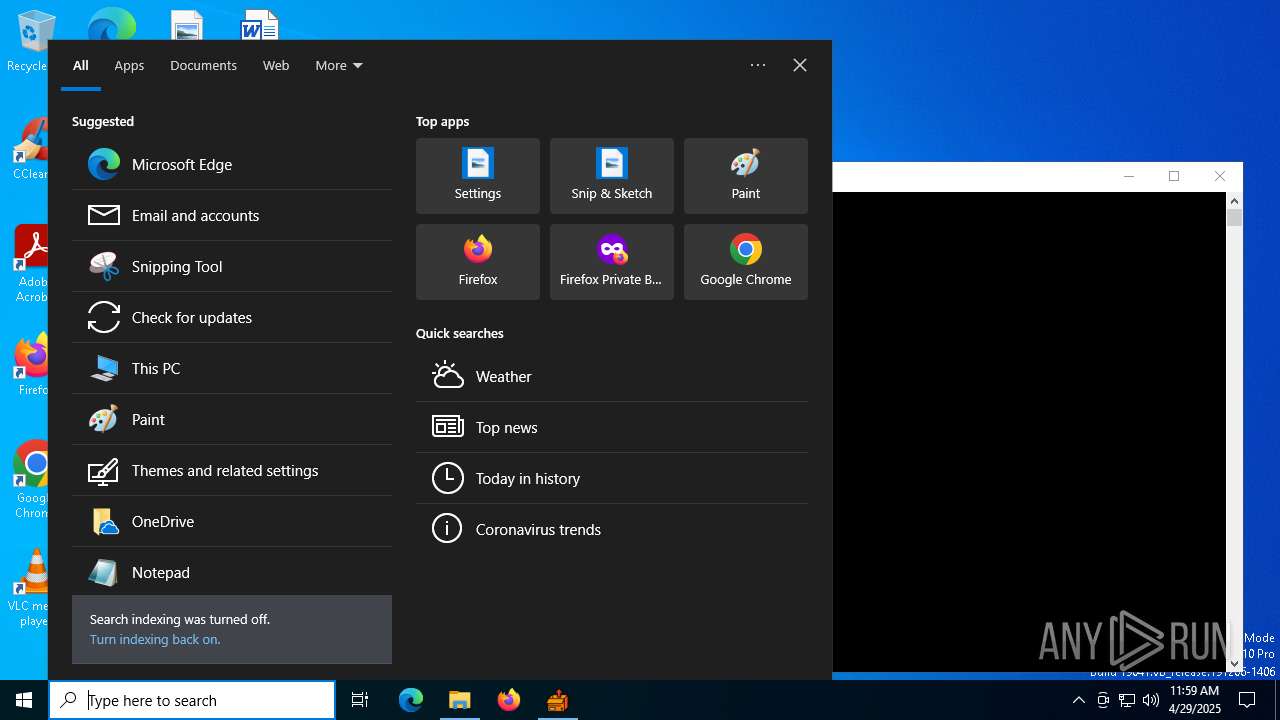The width and height of the screenshot is (1280, 720).
Task: Minimize the background console window
Action: (x=1129, y=176)
